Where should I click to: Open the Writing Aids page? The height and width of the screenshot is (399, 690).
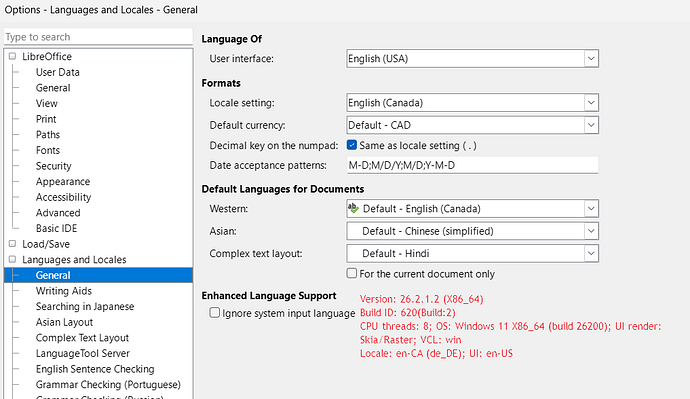point(64,291)
